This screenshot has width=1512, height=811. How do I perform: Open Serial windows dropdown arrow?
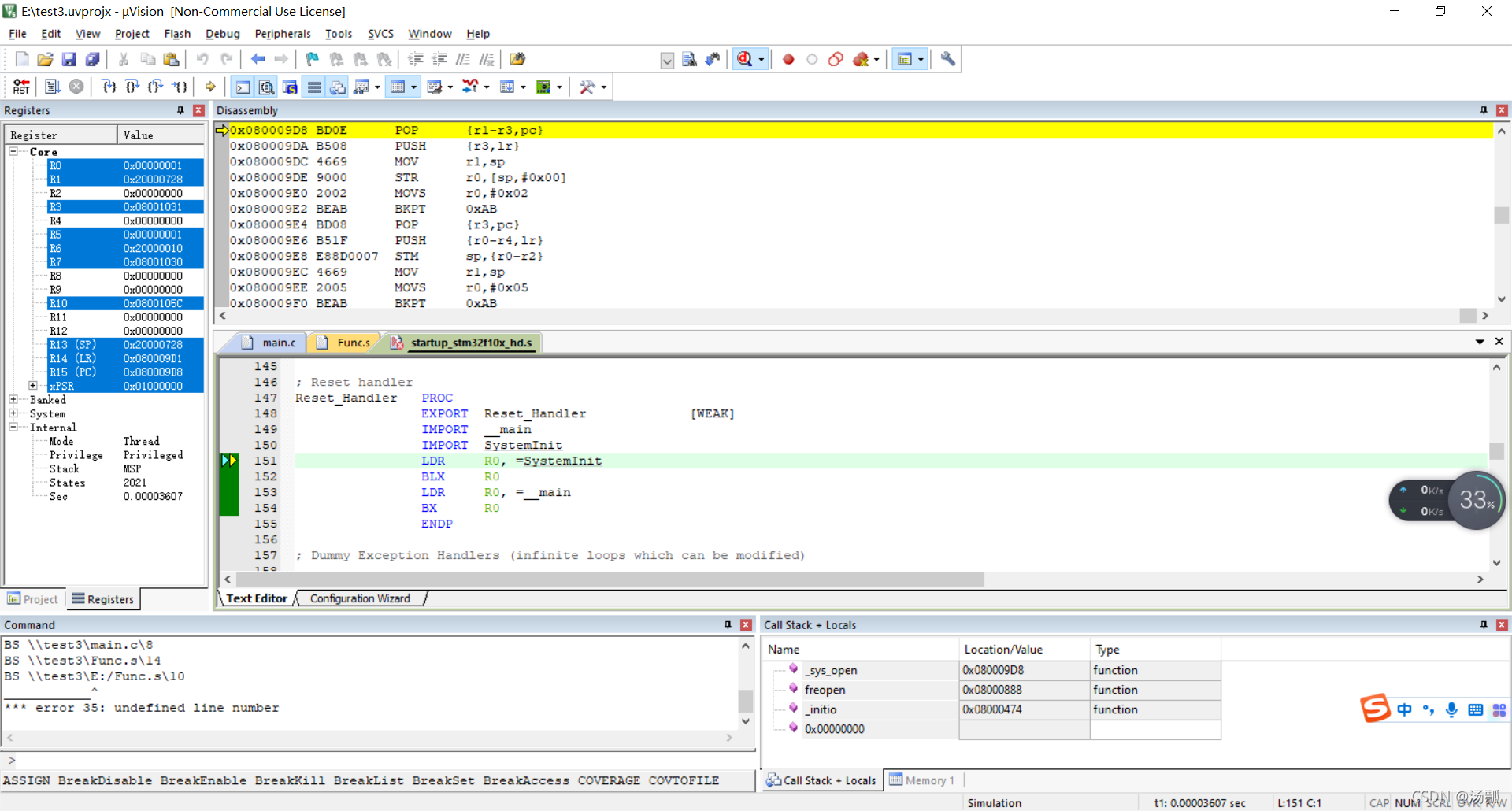(x=450, y=87)
